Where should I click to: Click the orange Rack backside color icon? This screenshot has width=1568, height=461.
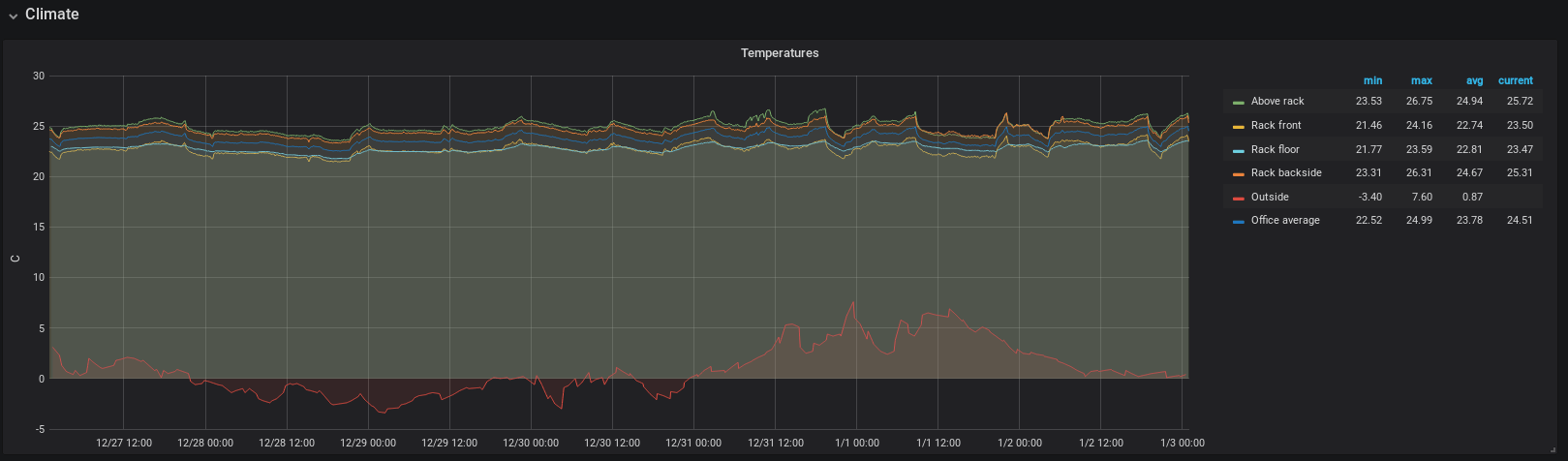point(1238,173)
